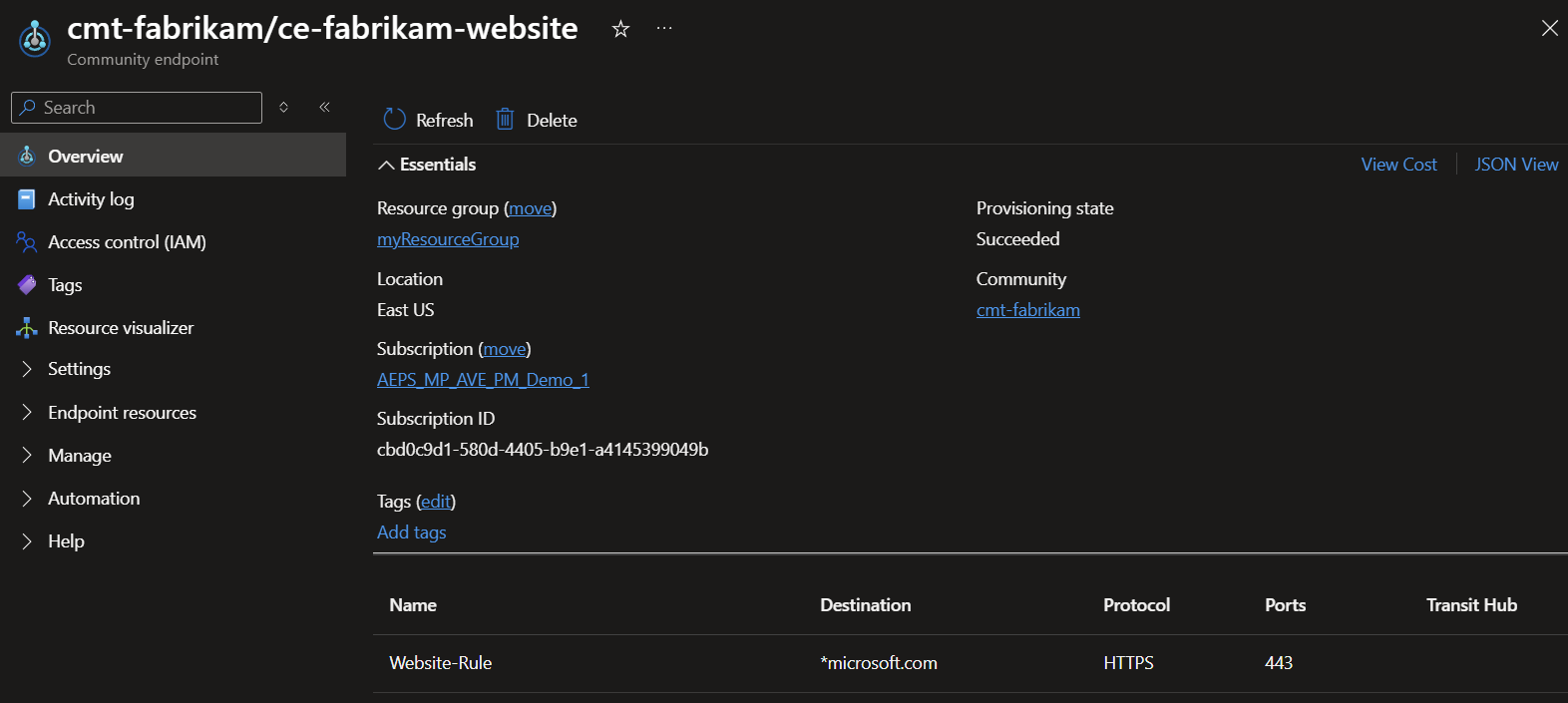Select the Manage group label
The height and width of the screenshot is (703, 1568).
[x=80, y=456]
